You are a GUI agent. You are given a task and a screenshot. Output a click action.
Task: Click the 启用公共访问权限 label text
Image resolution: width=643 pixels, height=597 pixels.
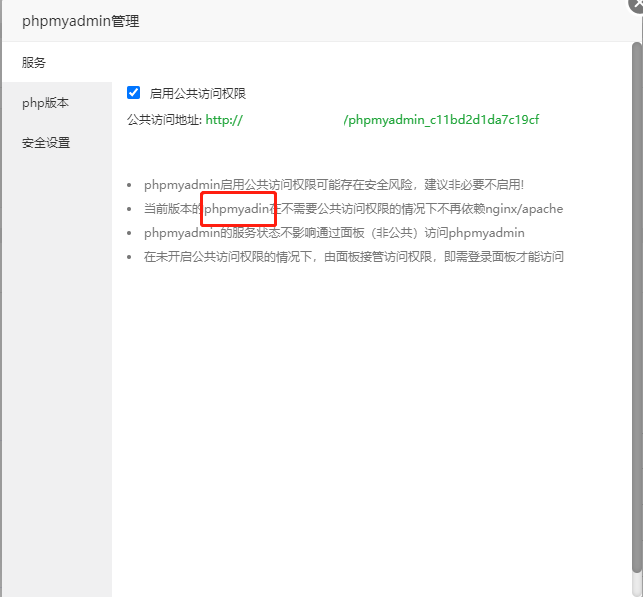click(x=198, y=93)
